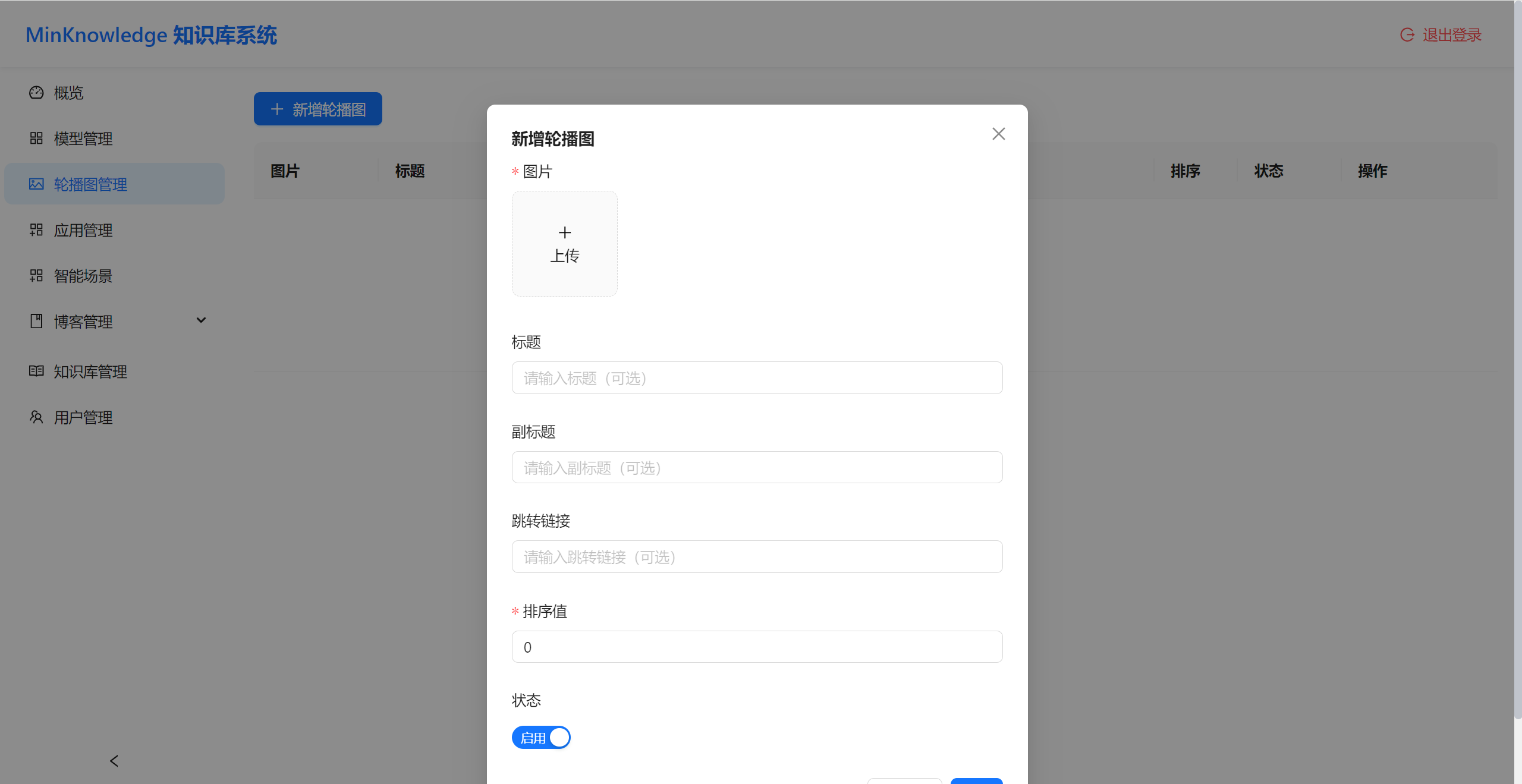Click the 轮播图管理 image icon

coord(36,184)
